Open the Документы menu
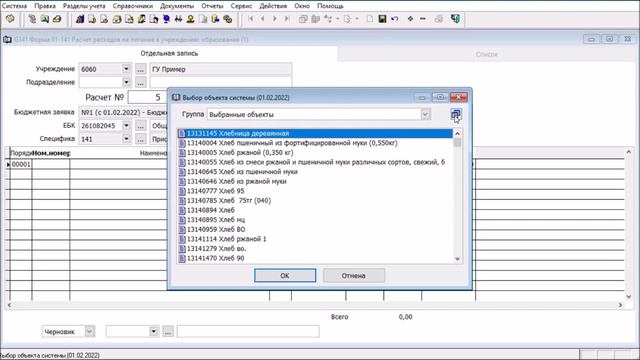This screenshot has width=640, height=360. tap(177, 6)
